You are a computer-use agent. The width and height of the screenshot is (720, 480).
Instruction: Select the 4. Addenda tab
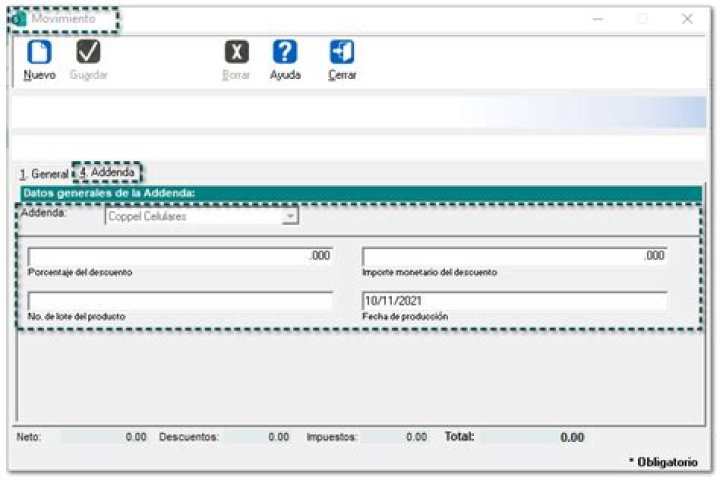(x=107, y=173)
